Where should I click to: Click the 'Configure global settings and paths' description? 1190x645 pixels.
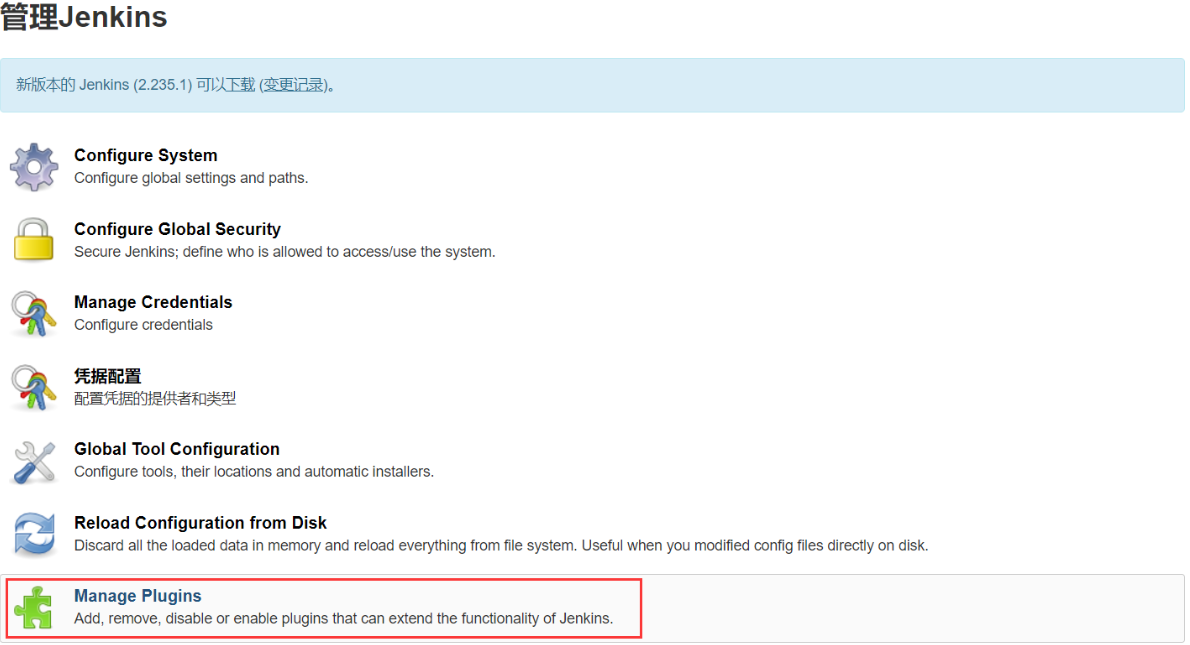pyautogui.click(x=190, y=178)
